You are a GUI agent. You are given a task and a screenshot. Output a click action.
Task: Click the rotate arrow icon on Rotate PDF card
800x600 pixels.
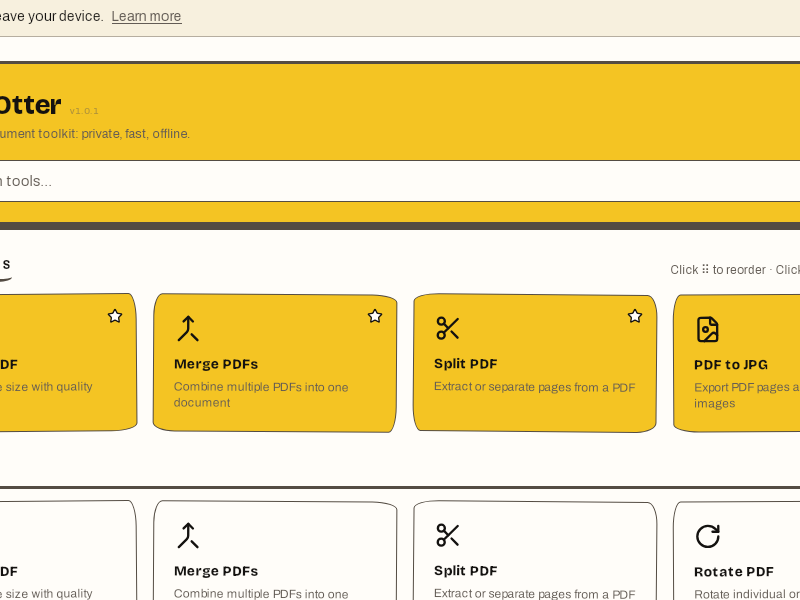(x=708, y=536)
